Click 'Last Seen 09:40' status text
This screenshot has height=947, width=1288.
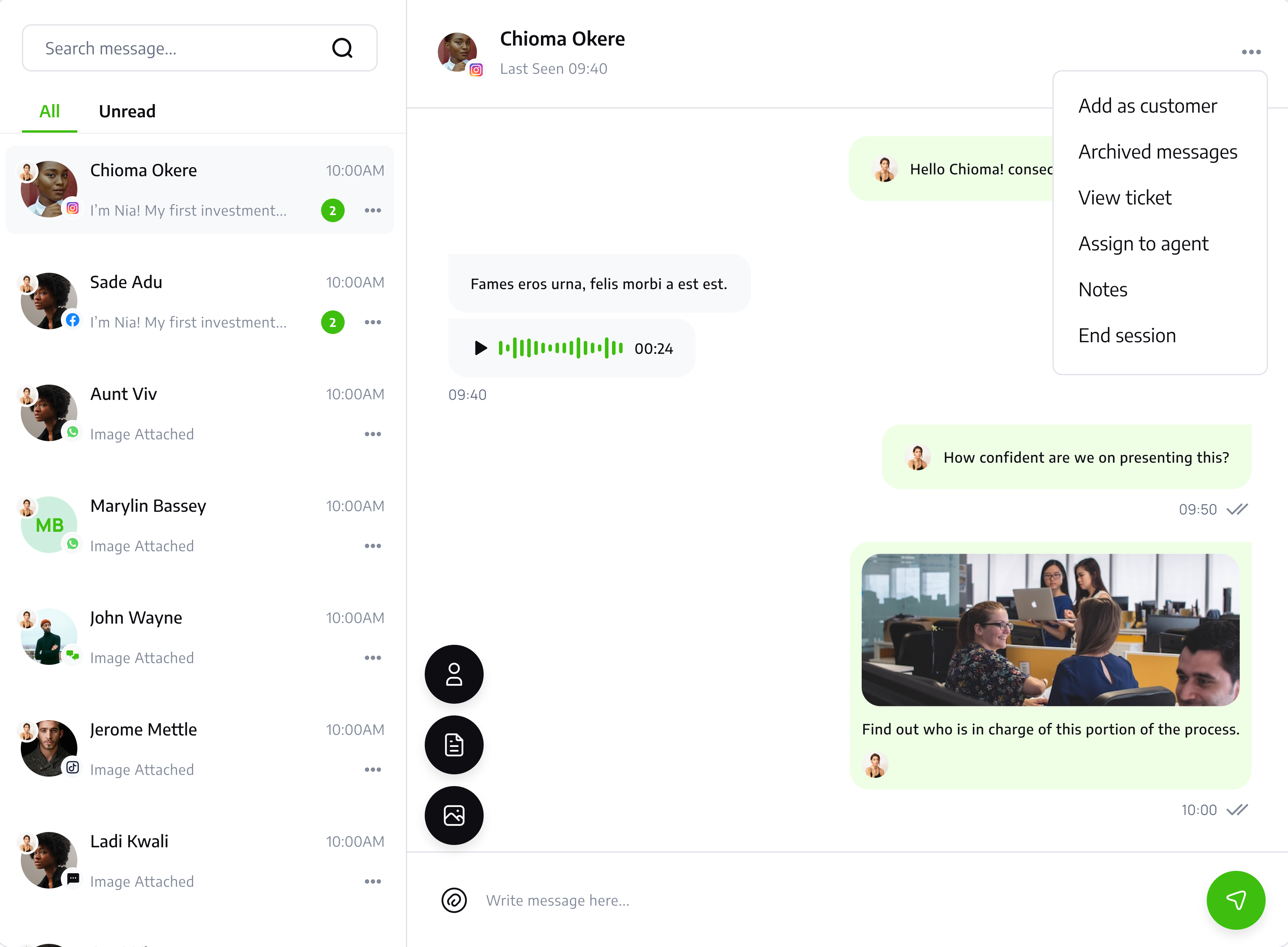pyautogui.click(x=554, y=69)
